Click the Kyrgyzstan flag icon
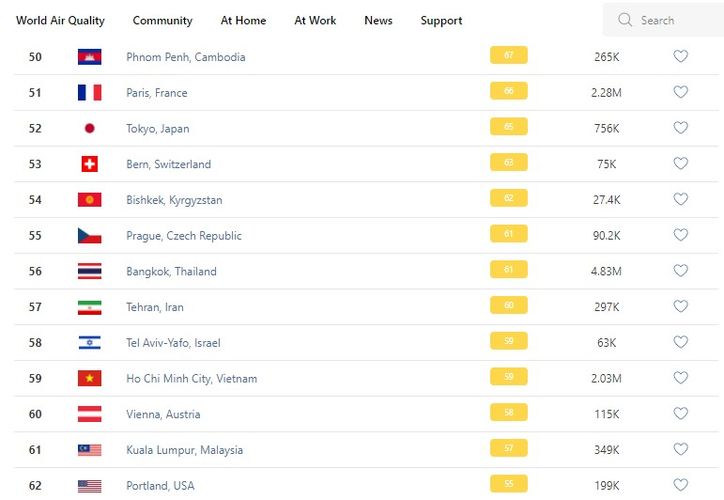The width and height of the screenshot is (724, 500). coord(89,200)
